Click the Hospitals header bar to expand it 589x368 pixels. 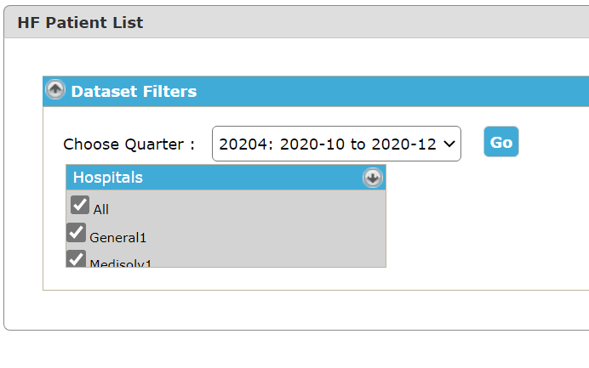(226, 177)
